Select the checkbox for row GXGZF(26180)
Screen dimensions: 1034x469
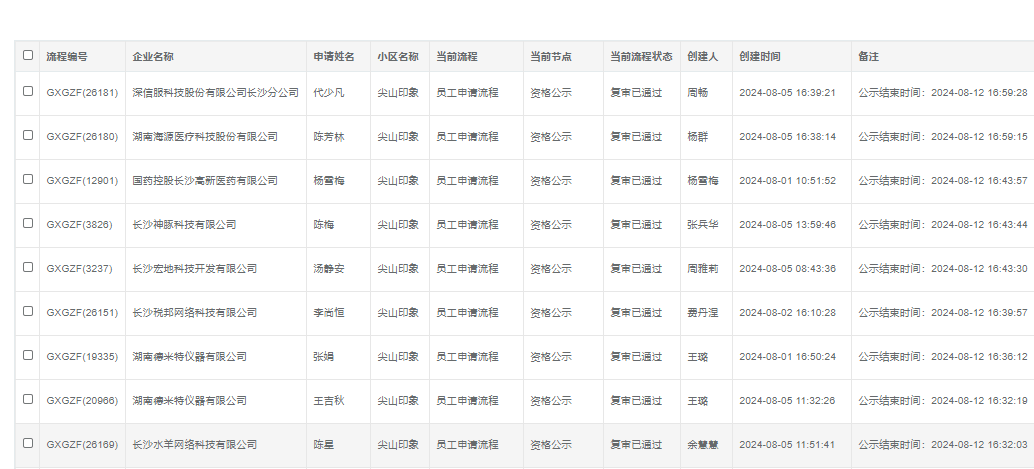[28, 135]
